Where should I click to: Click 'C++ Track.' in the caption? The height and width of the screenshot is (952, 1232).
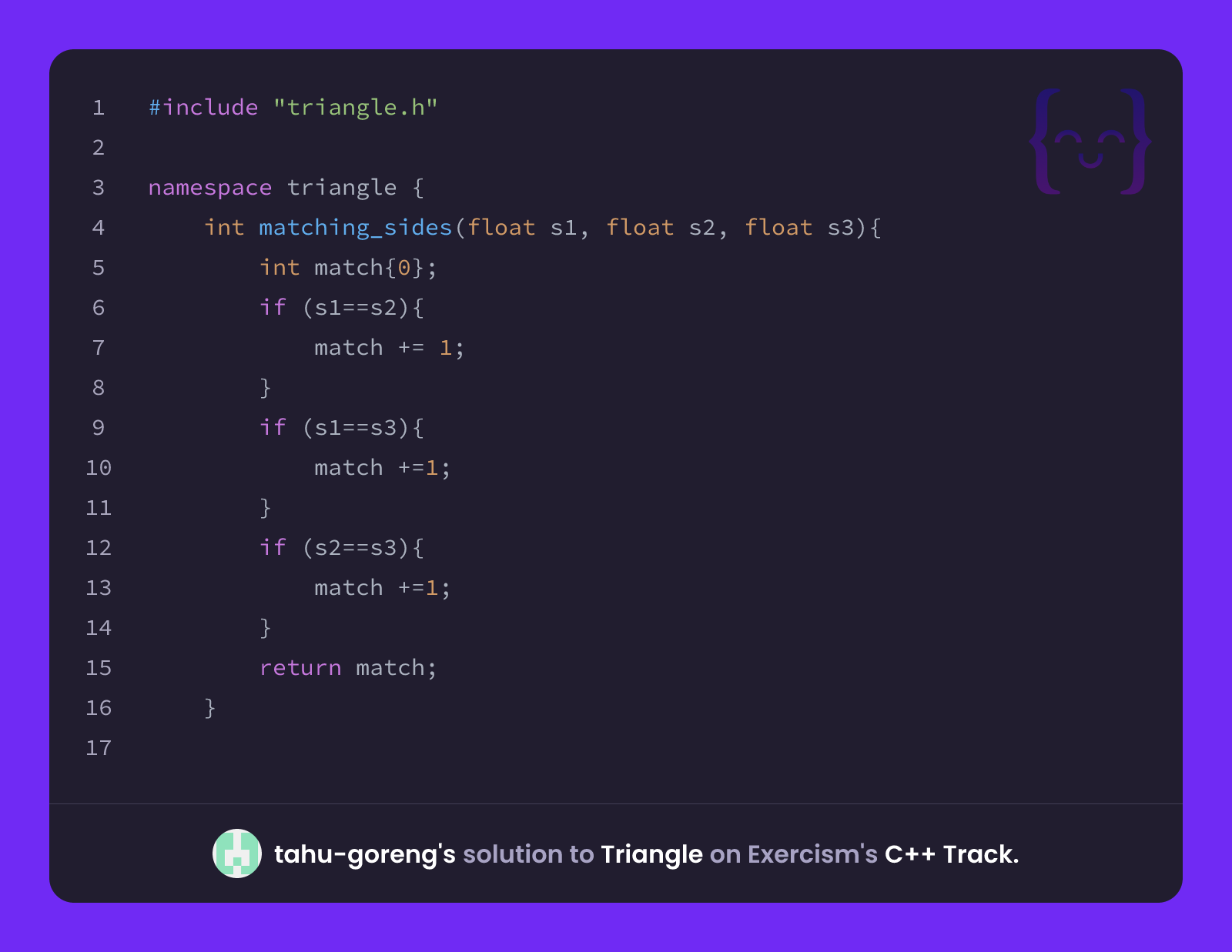pyautogui.click(x=952, y=854)
